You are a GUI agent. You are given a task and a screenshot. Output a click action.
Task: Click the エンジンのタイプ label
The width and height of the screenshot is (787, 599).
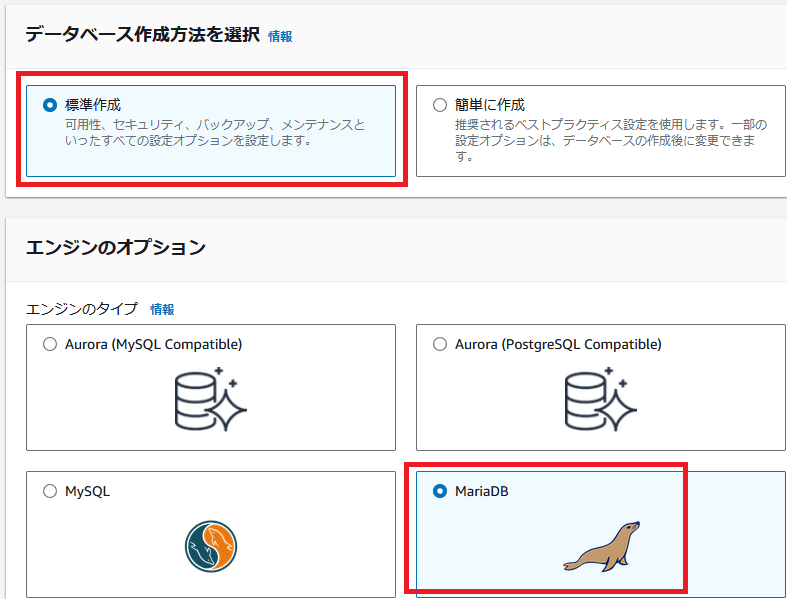pos(82,309)
